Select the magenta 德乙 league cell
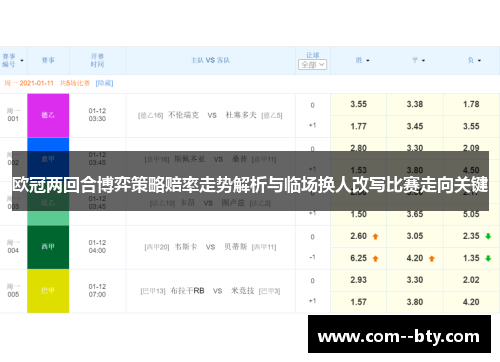Image resolution: width=500 pixels, height=362 pixels. coord(48,115)
